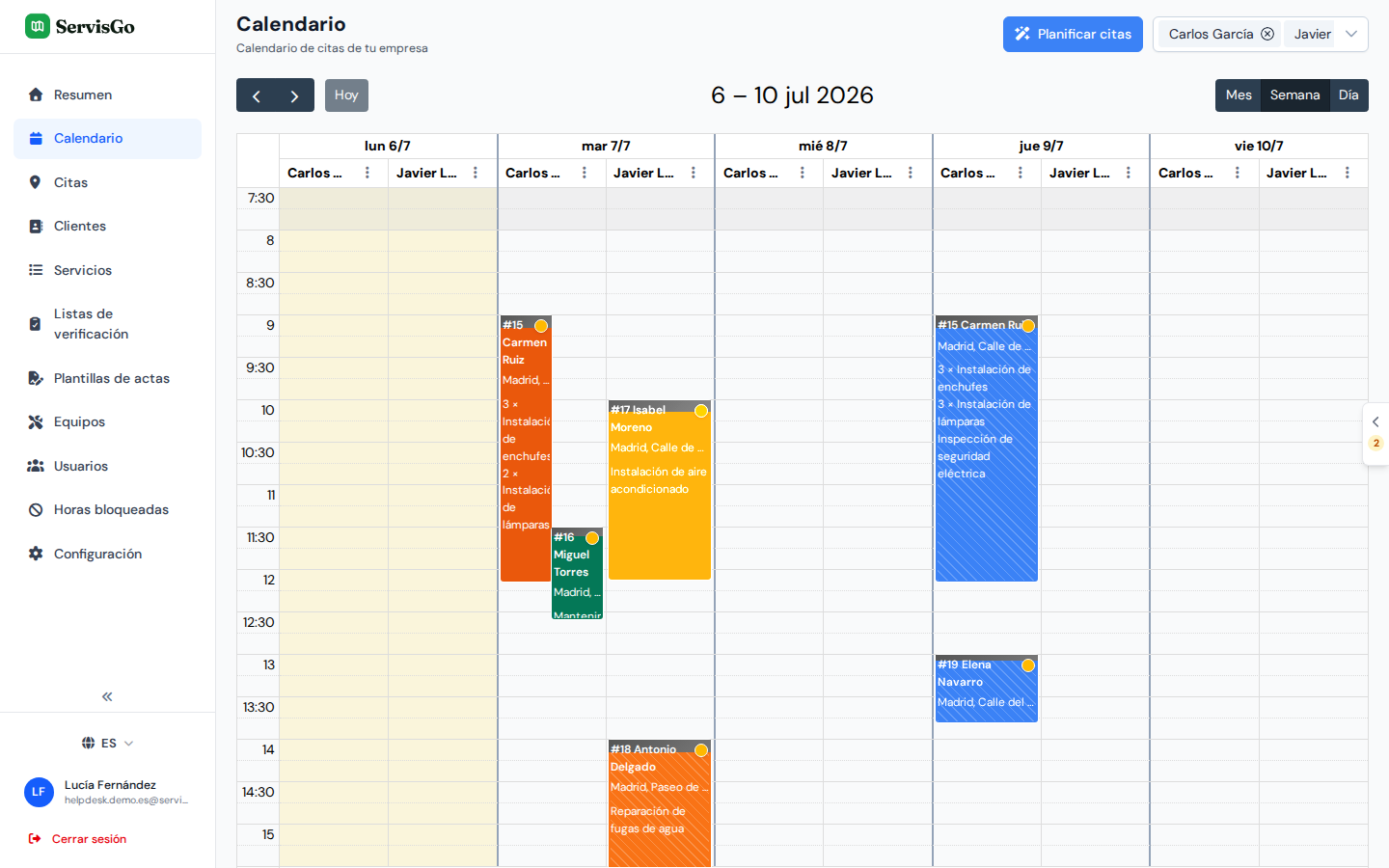
Task: Open Carlos column menu for mié 8/7
Action: pyautogui.click(x=803, y=173)
